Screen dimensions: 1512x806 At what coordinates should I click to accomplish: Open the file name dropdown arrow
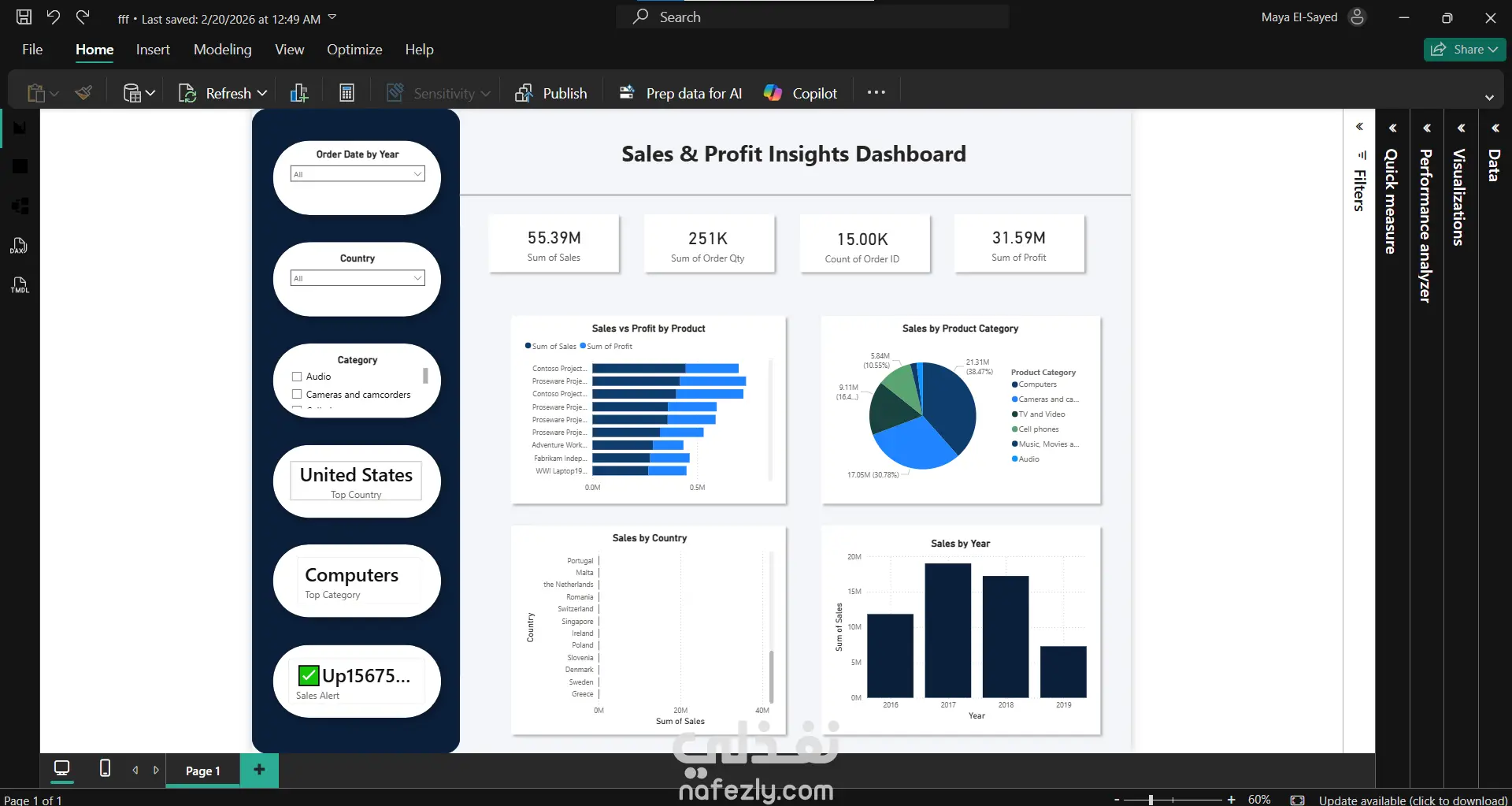coord(332,17)
